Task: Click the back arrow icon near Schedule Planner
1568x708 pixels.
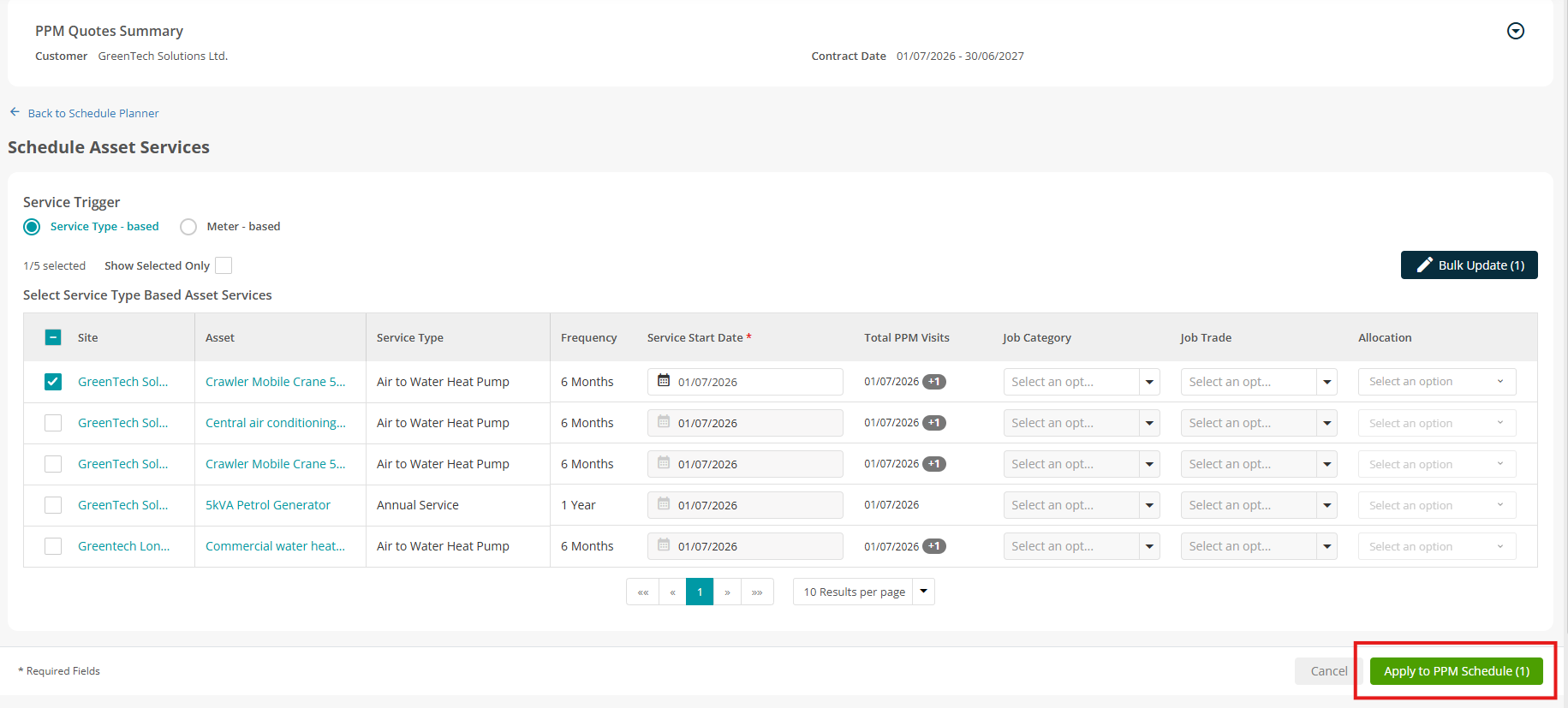Action: coord(15,112)
